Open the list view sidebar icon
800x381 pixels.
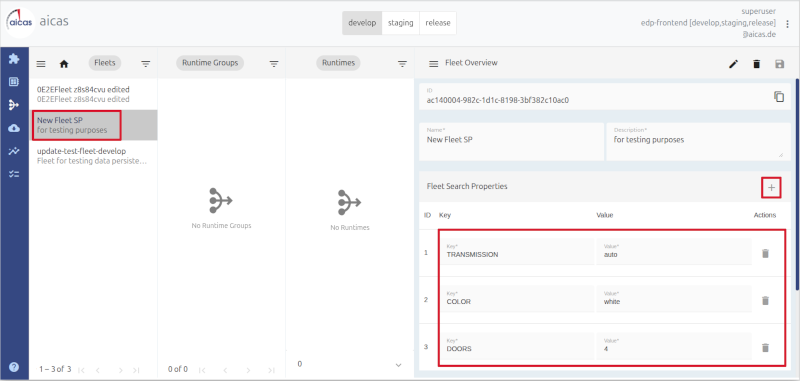[x=14, y=82]
